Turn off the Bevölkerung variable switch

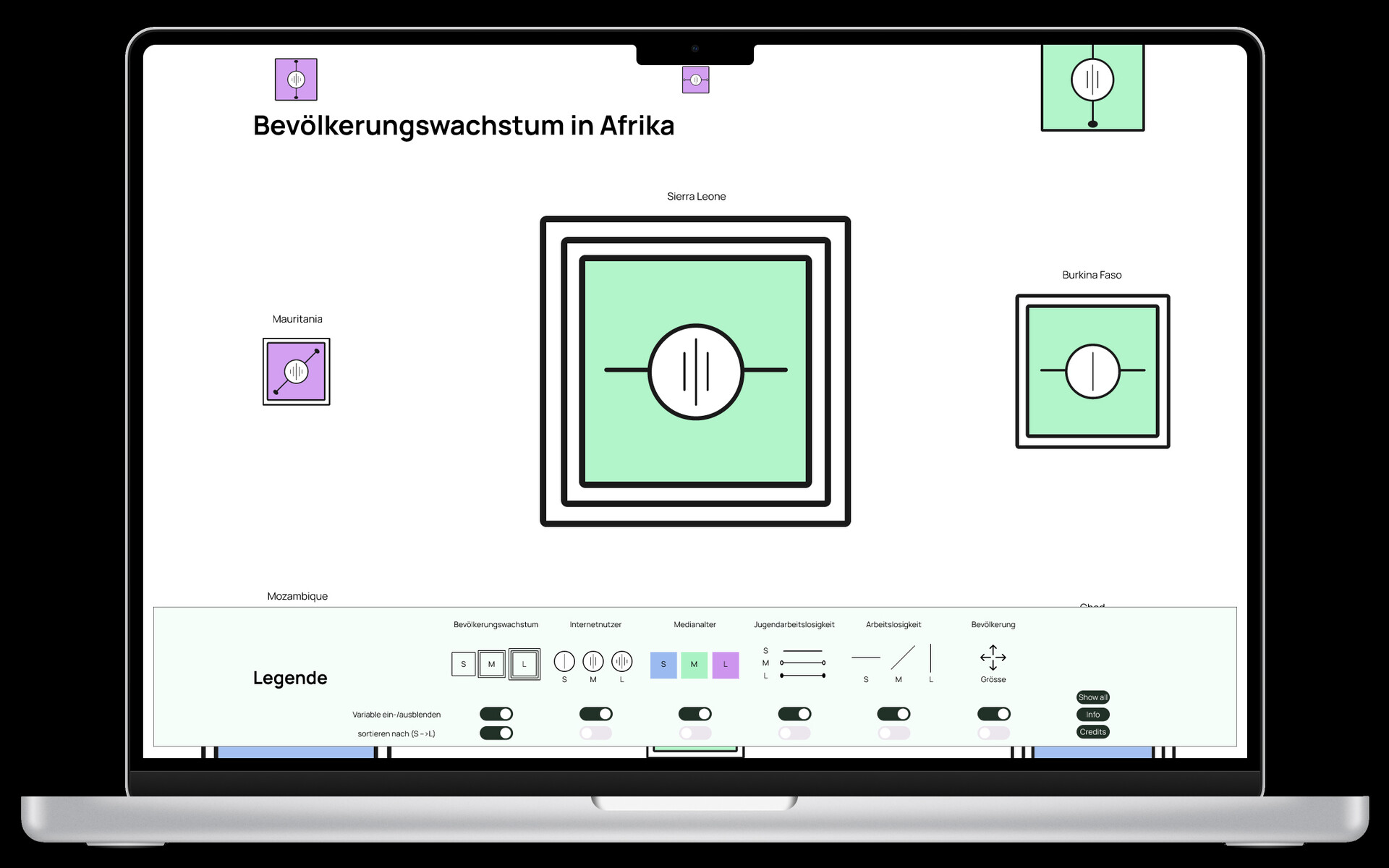click(994, 714)
